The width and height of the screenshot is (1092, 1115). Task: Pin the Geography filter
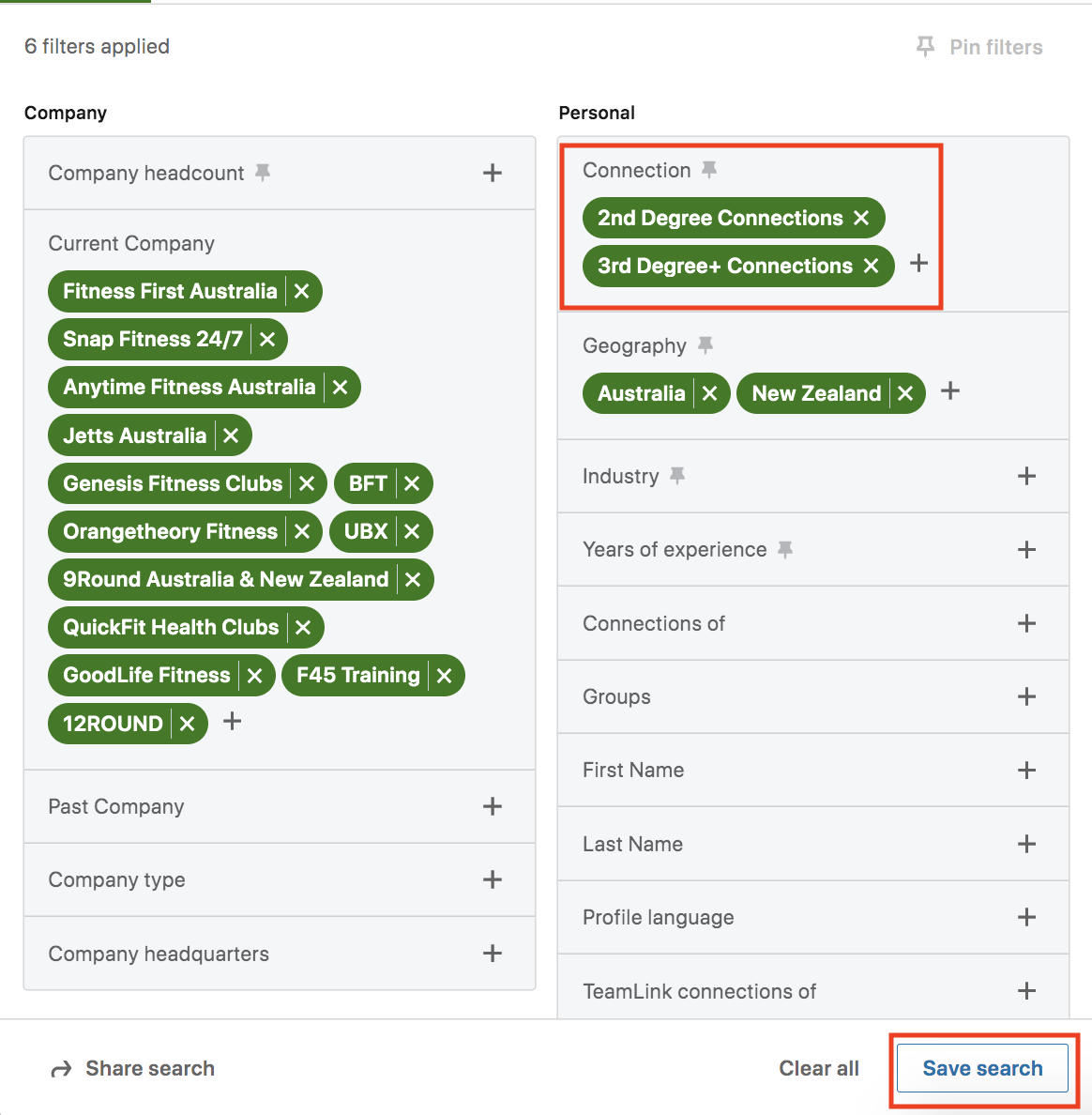[705, 344]
